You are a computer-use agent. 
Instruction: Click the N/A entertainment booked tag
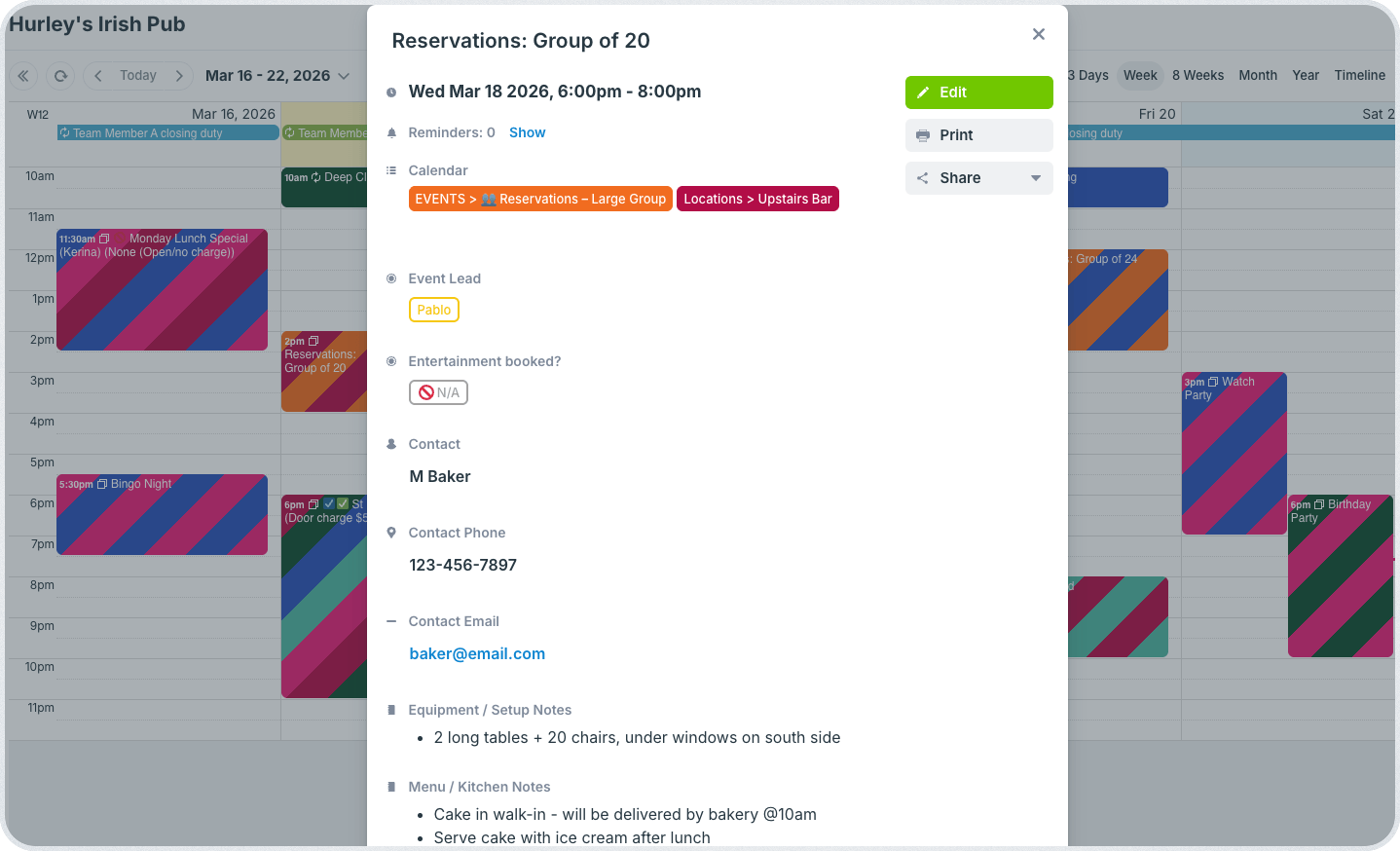tap(438, 392)
